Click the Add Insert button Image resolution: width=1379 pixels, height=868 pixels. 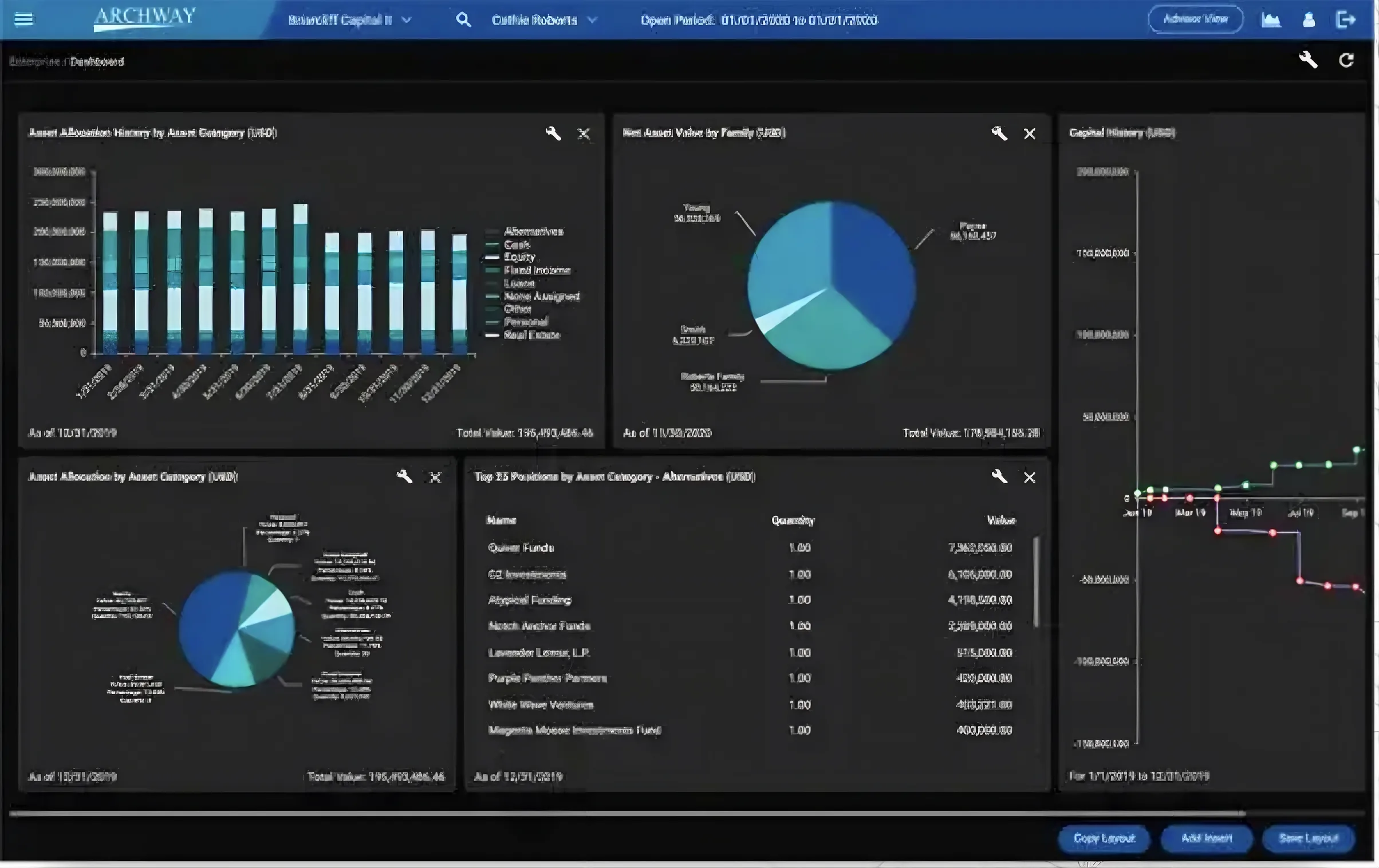coord(1206,838)
